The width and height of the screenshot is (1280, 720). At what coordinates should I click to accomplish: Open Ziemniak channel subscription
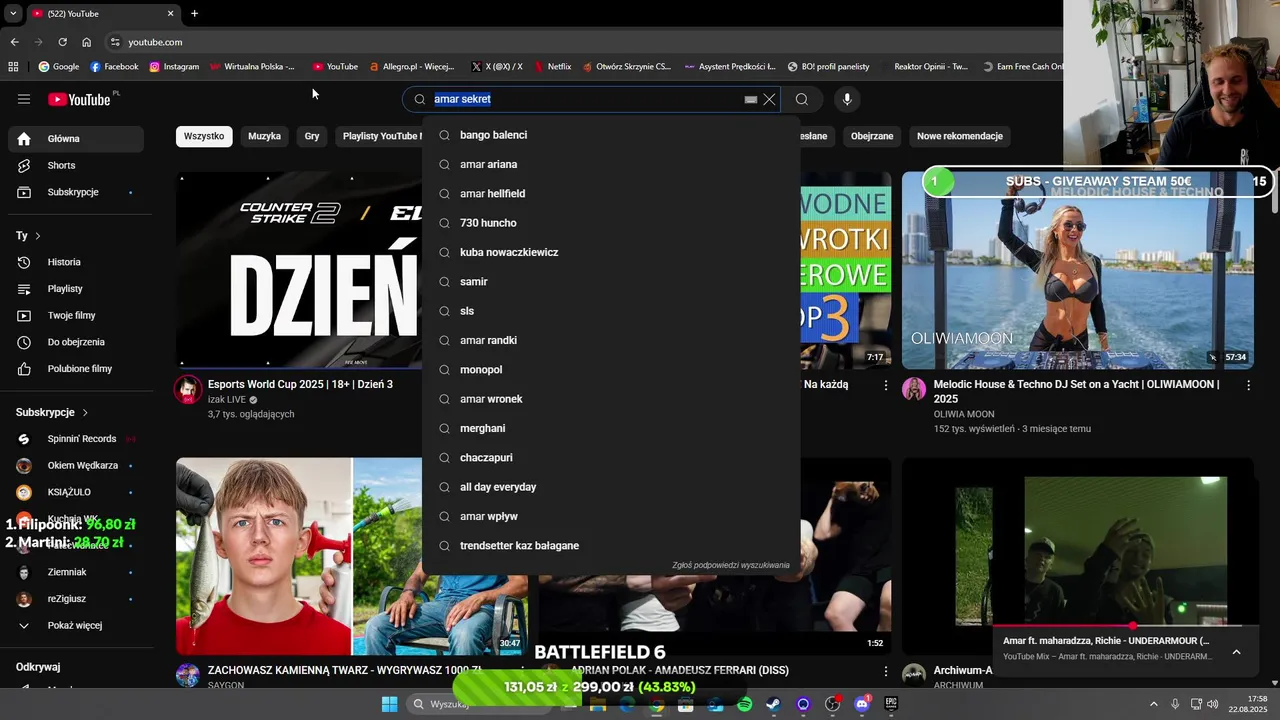(x=76, y=572)
